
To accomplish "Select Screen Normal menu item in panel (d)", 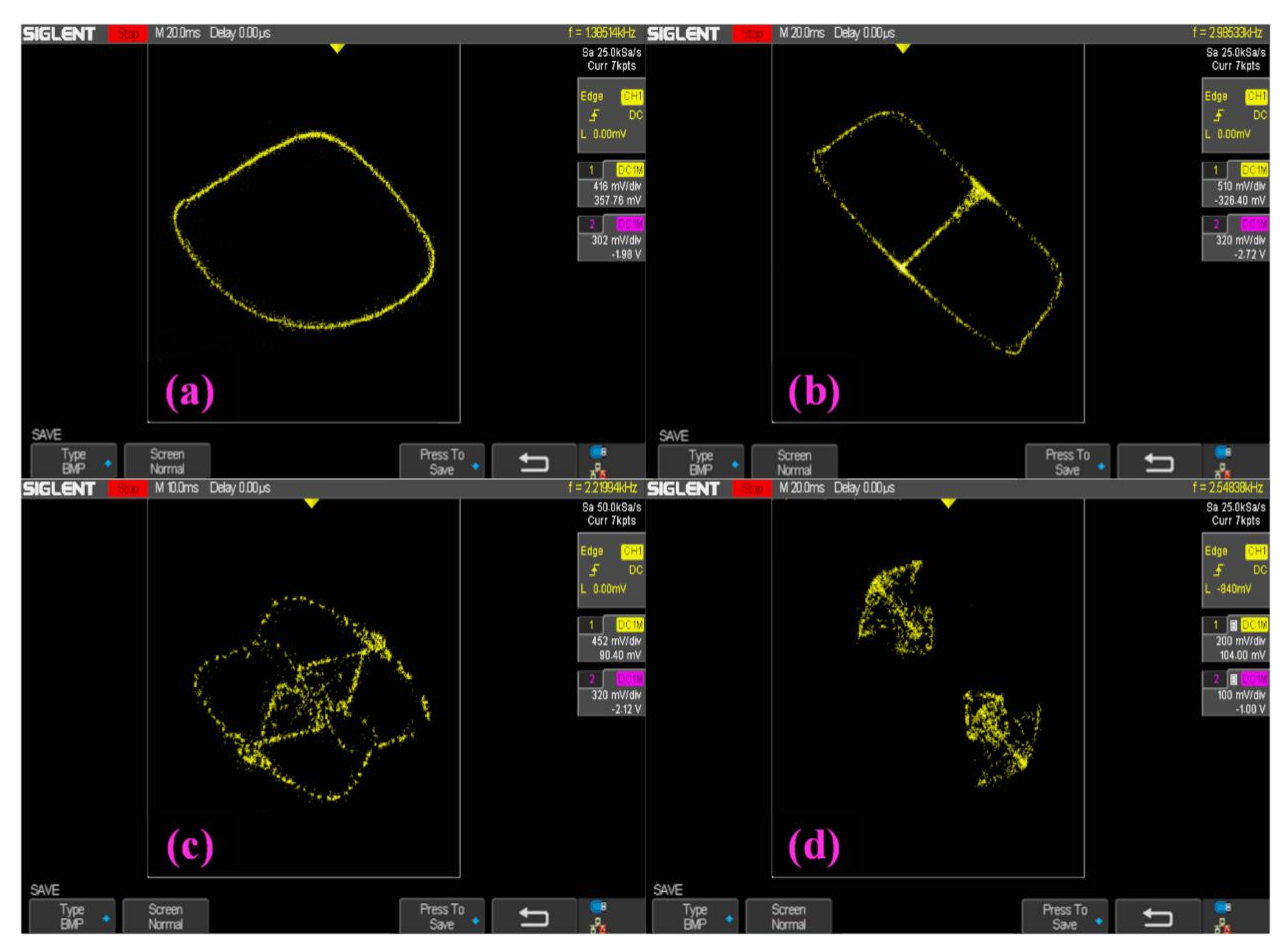I will point(788,917).
